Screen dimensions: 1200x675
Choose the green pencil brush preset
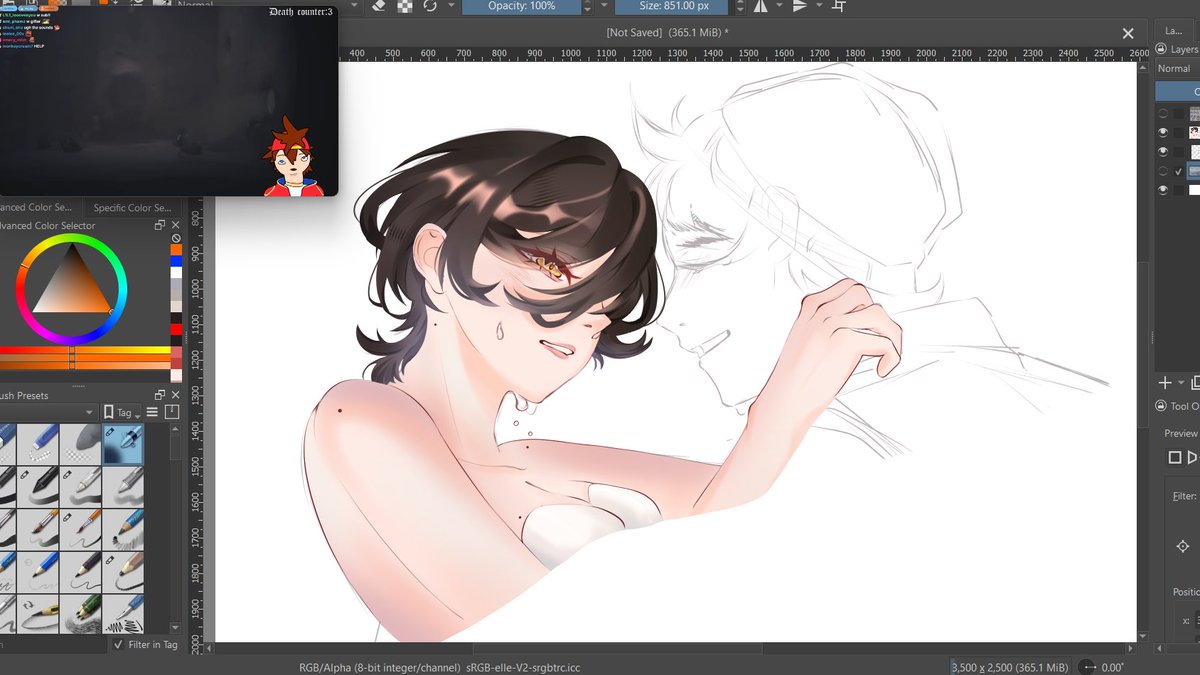coord(80,613)
